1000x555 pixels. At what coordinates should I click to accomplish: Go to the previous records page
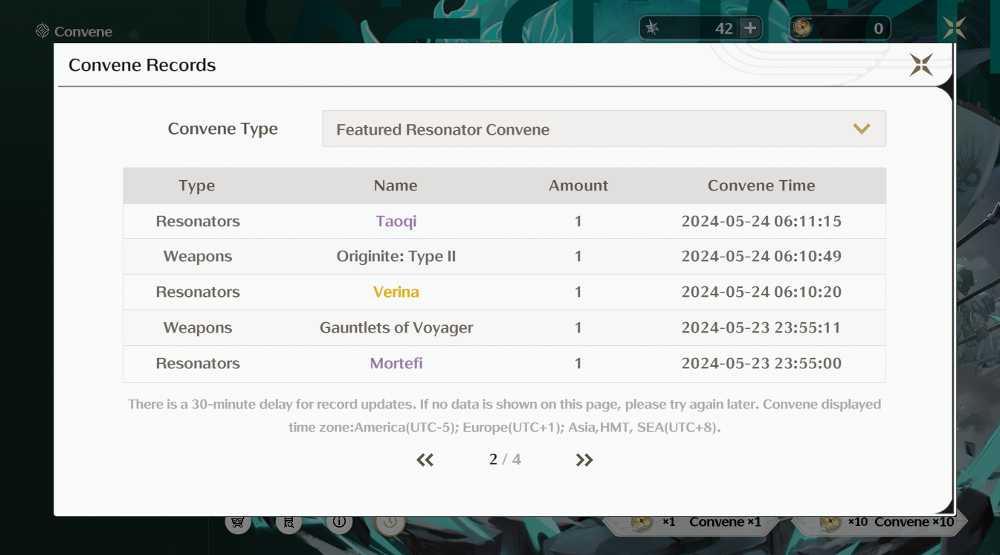[x=425, y=460]
